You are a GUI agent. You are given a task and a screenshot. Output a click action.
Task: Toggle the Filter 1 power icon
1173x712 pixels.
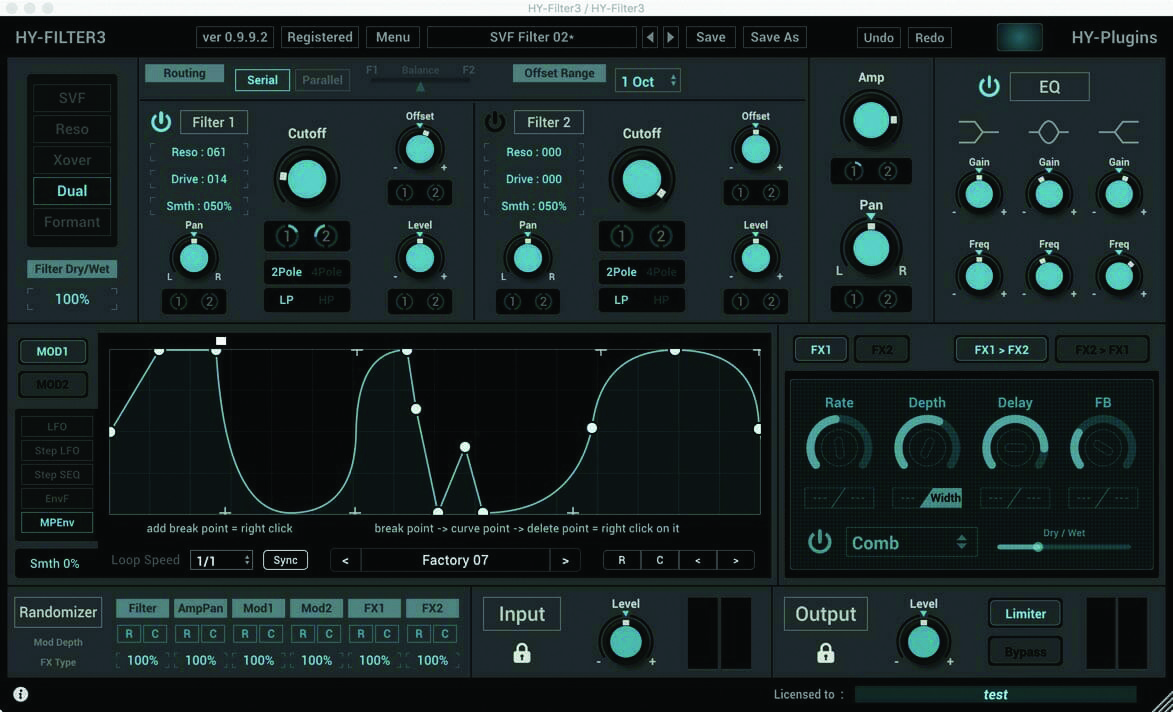click(161, 122)
